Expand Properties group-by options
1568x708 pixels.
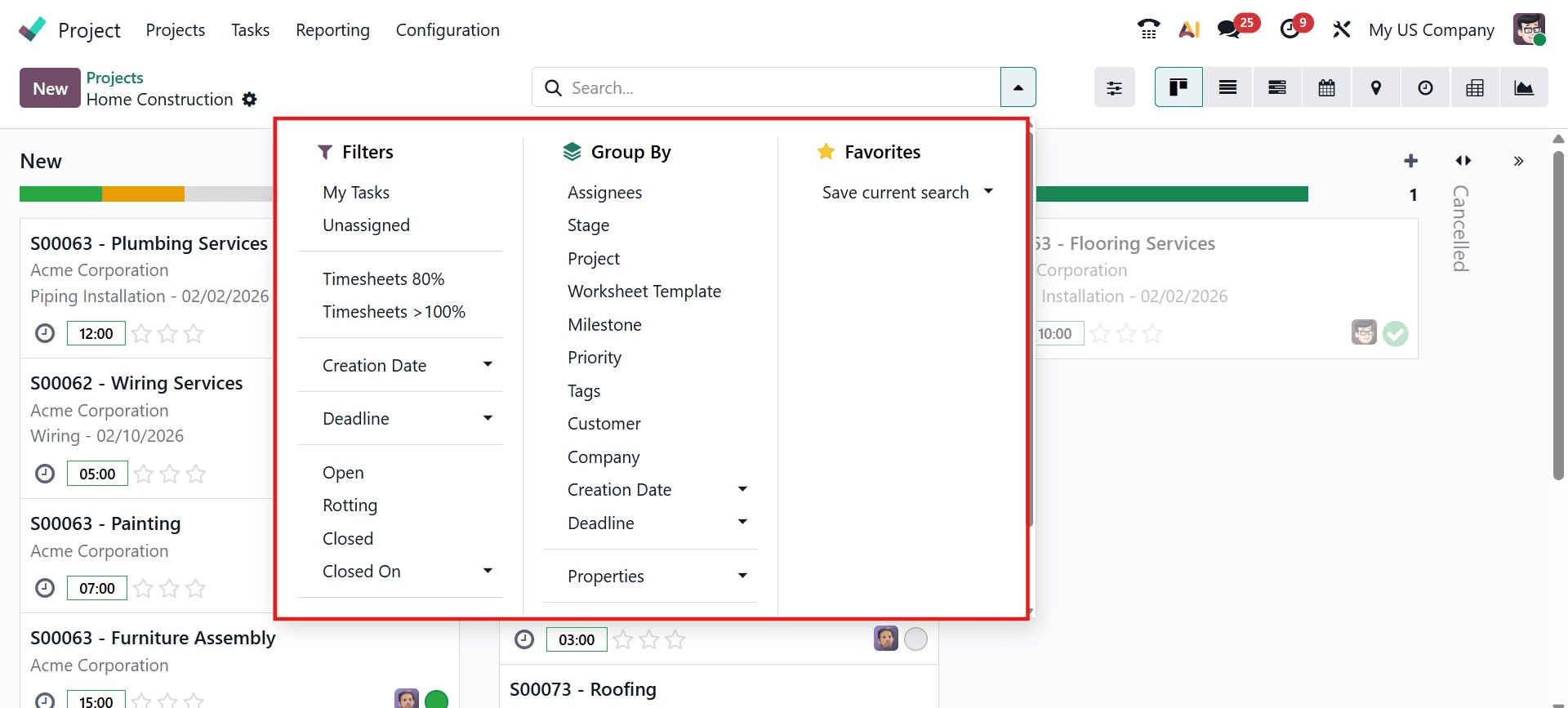coord(650,577)
